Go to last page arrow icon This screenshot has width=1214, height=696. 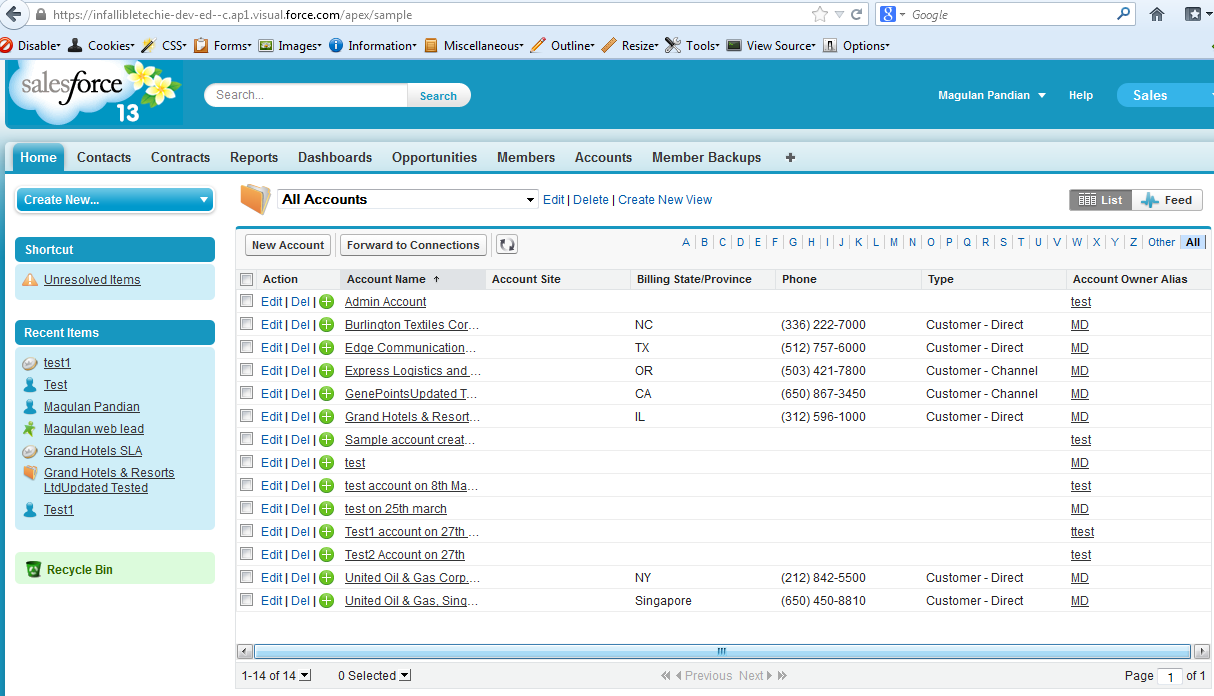coord(782,676)
